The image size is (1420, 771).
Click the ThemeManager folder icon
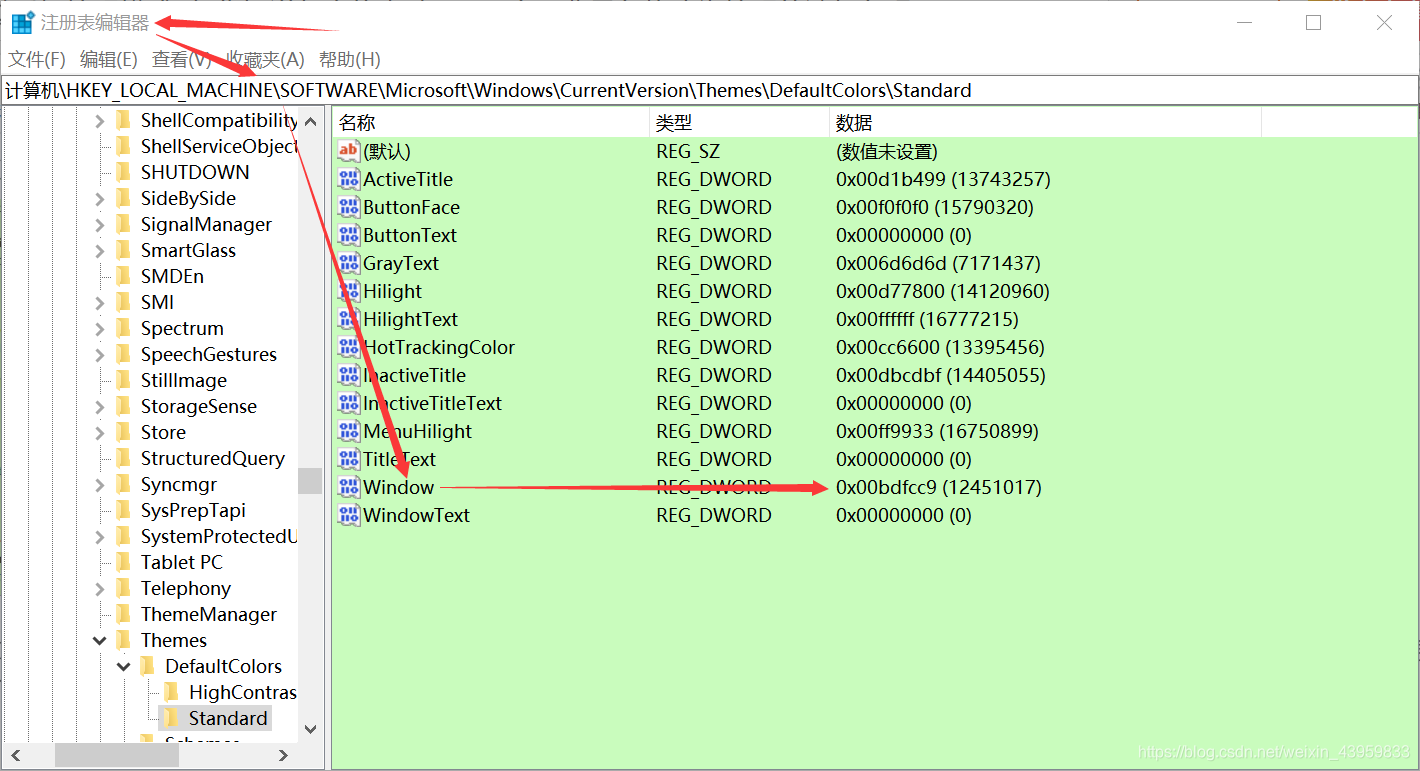coord(124,614)
